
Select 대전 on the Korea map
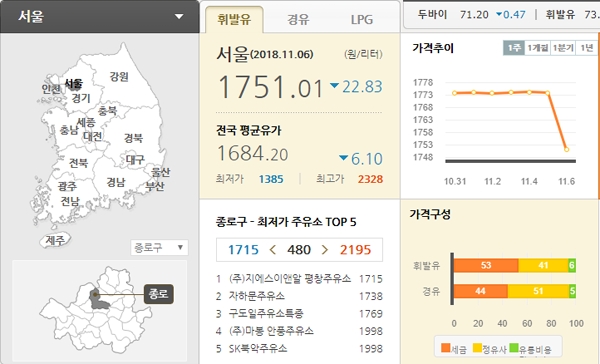93,136
